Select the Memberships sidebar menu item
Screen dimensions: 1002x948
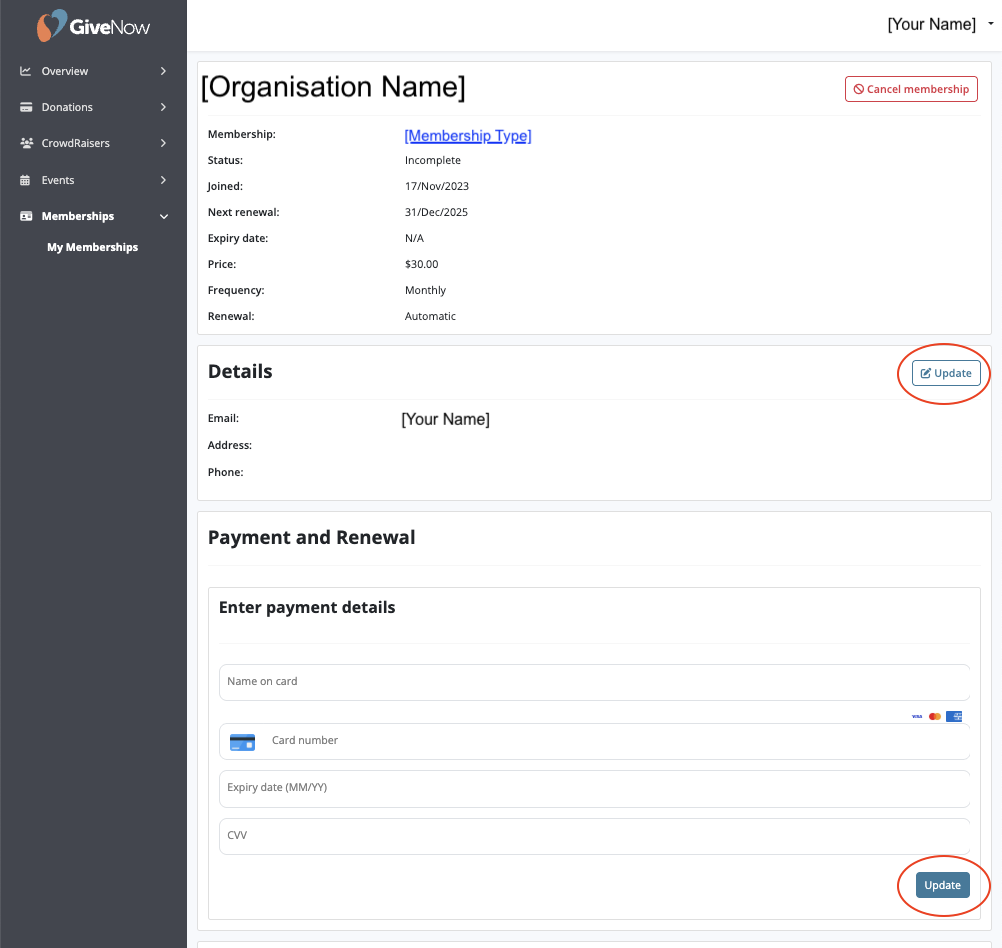pyautogui.click(x=93, y=216)
